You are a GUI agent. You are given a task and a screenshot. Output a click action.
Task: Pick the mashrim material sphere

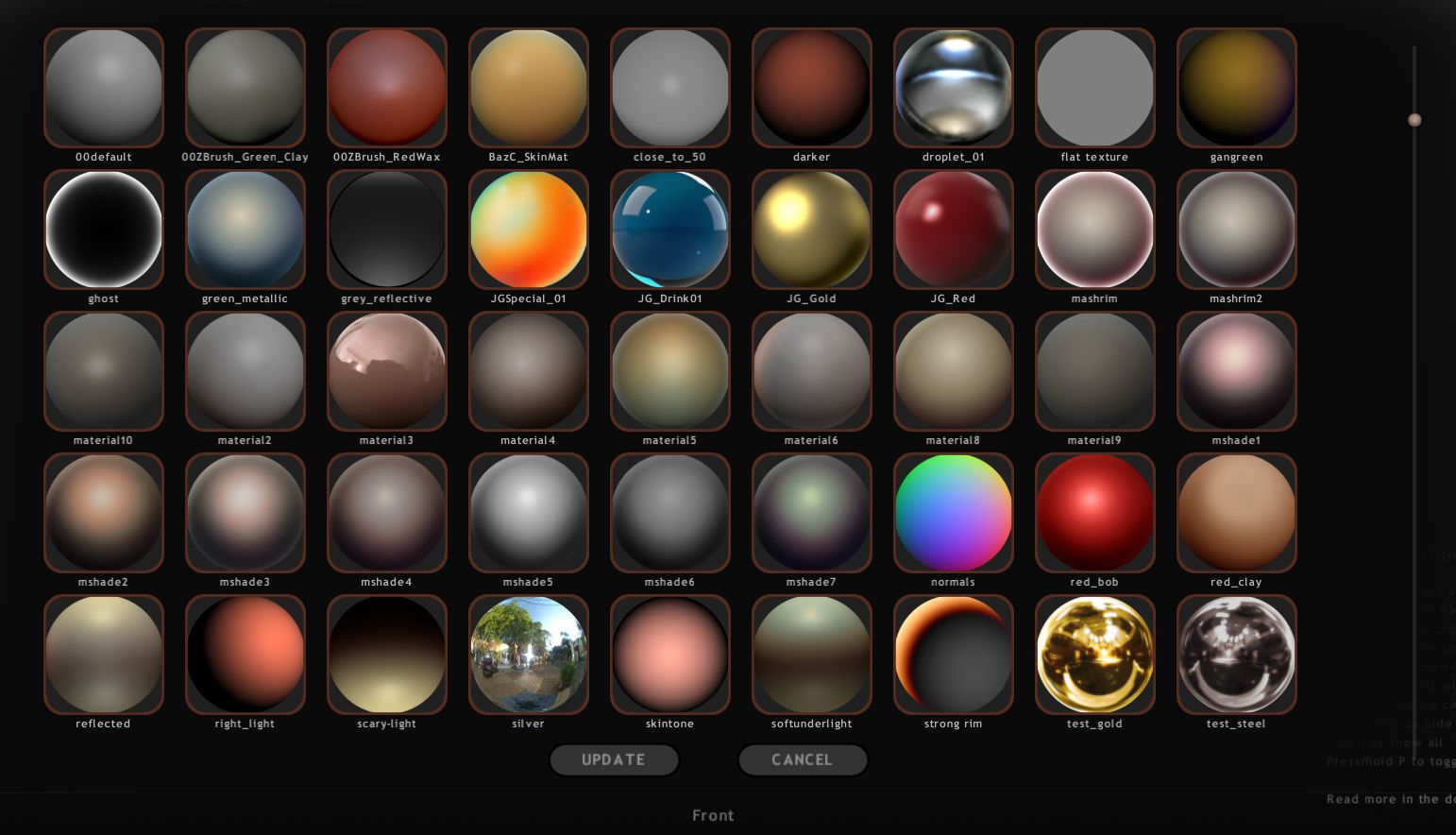tap(1095, 230)
